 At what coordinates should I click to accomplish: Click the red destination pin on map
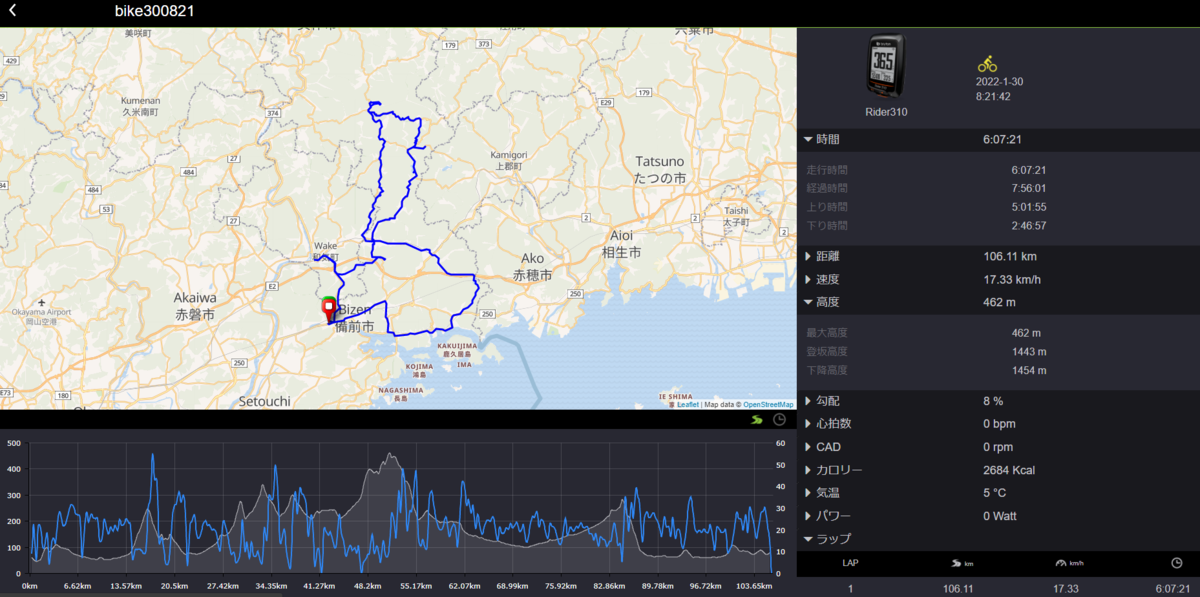[328, 309]
